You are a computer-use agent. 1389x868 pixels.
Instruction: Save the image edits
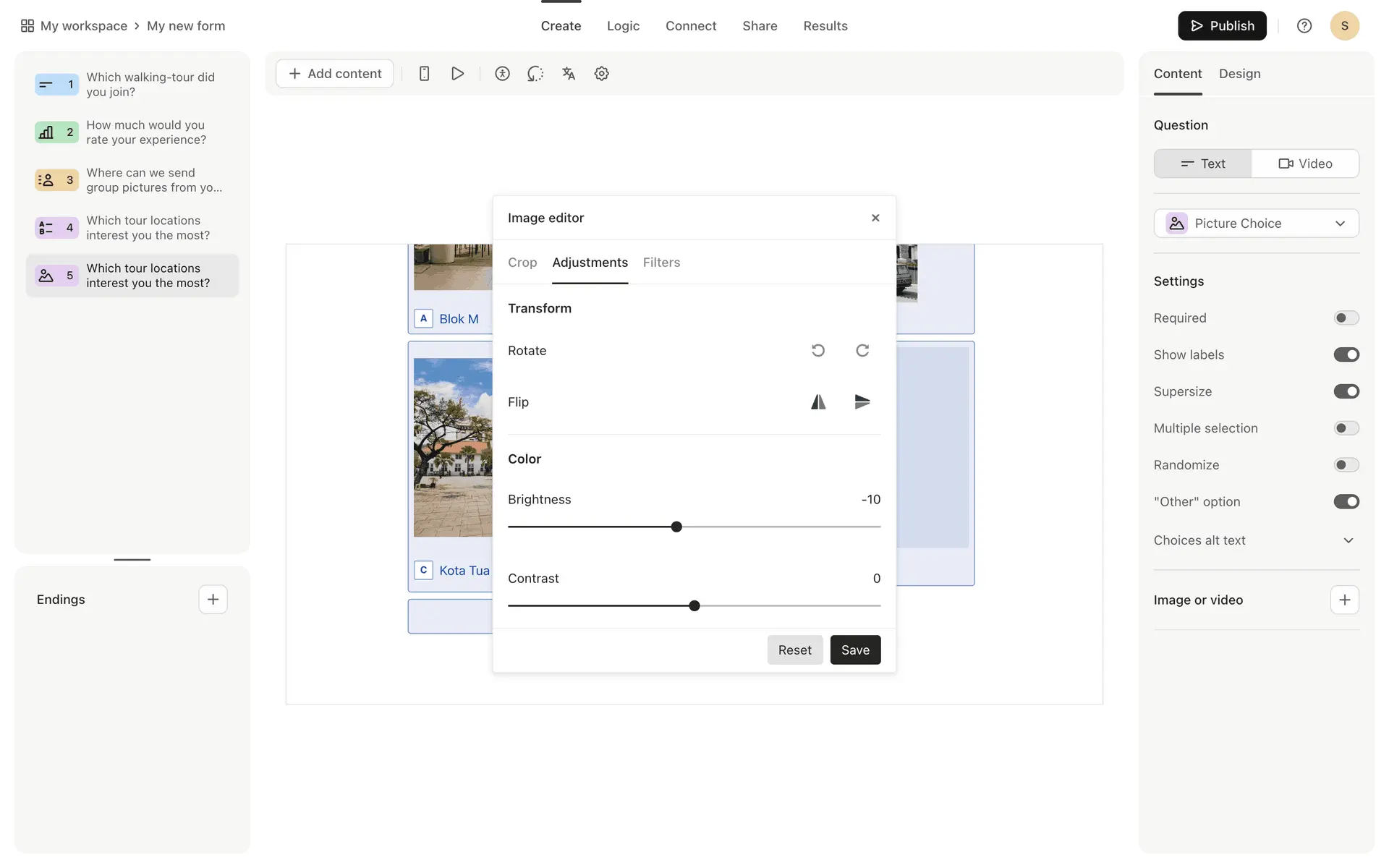coord(855,650)
